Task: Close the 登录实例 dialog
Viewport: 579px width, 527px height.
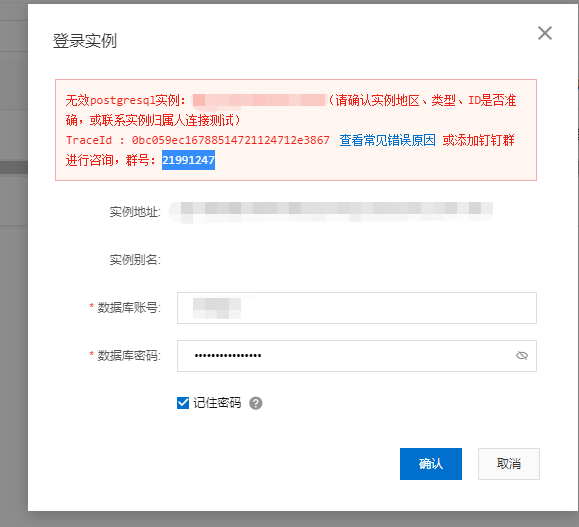Action: click(545, 33)
